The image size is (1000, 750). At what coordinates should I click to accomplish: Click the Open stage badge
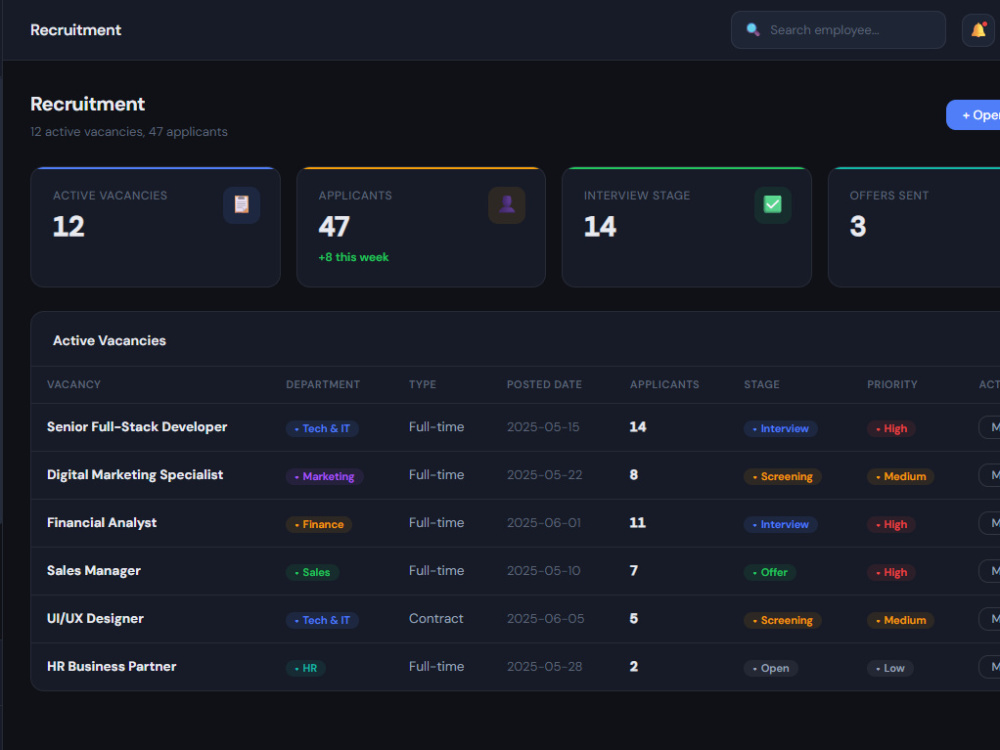[771, 668]
